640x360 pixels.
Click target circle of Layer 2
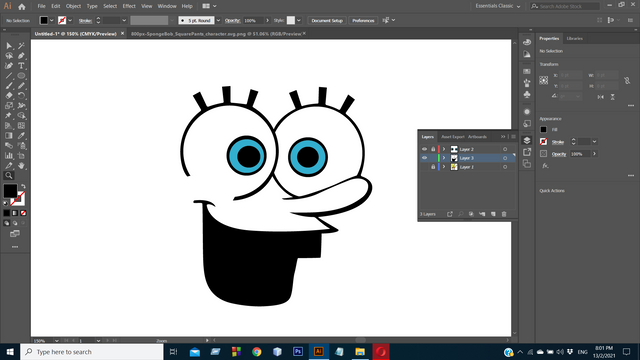point(505,149)
